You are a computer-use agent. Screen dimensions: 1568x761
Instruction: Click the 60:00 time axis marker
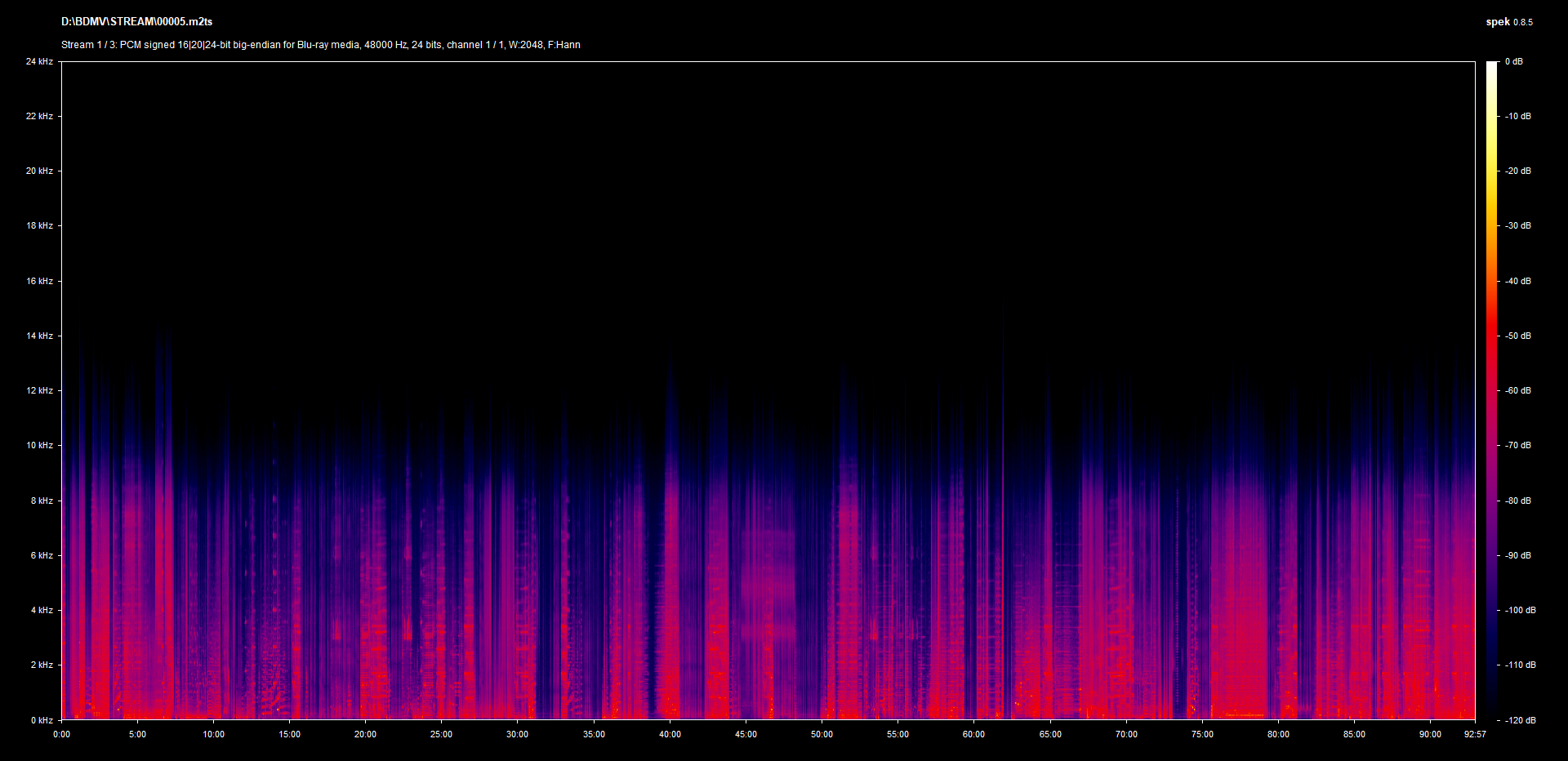coord(973,734)
